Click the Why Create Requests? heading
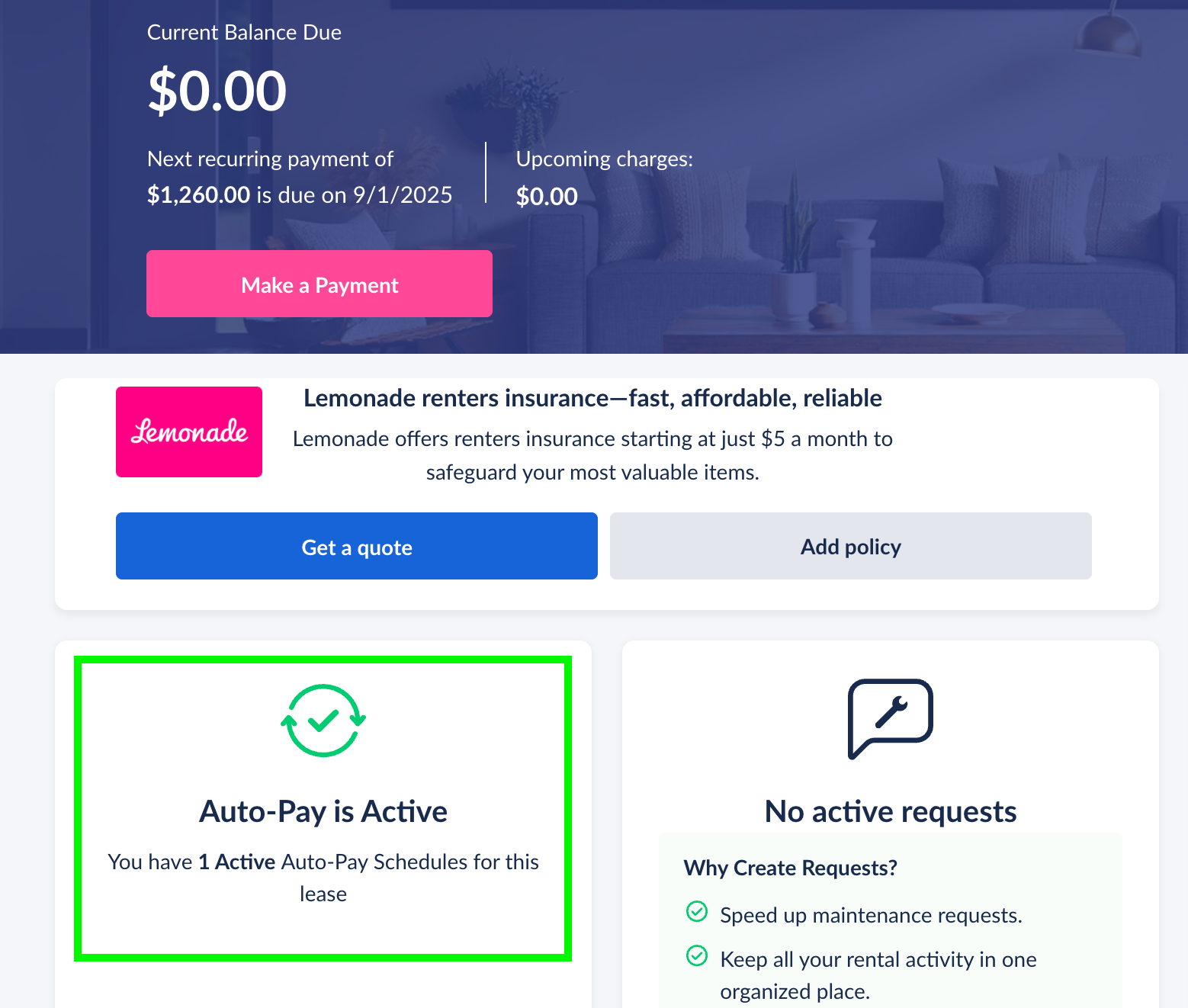This screenshot has height=1008, width=1188. (x=791, y=868)
